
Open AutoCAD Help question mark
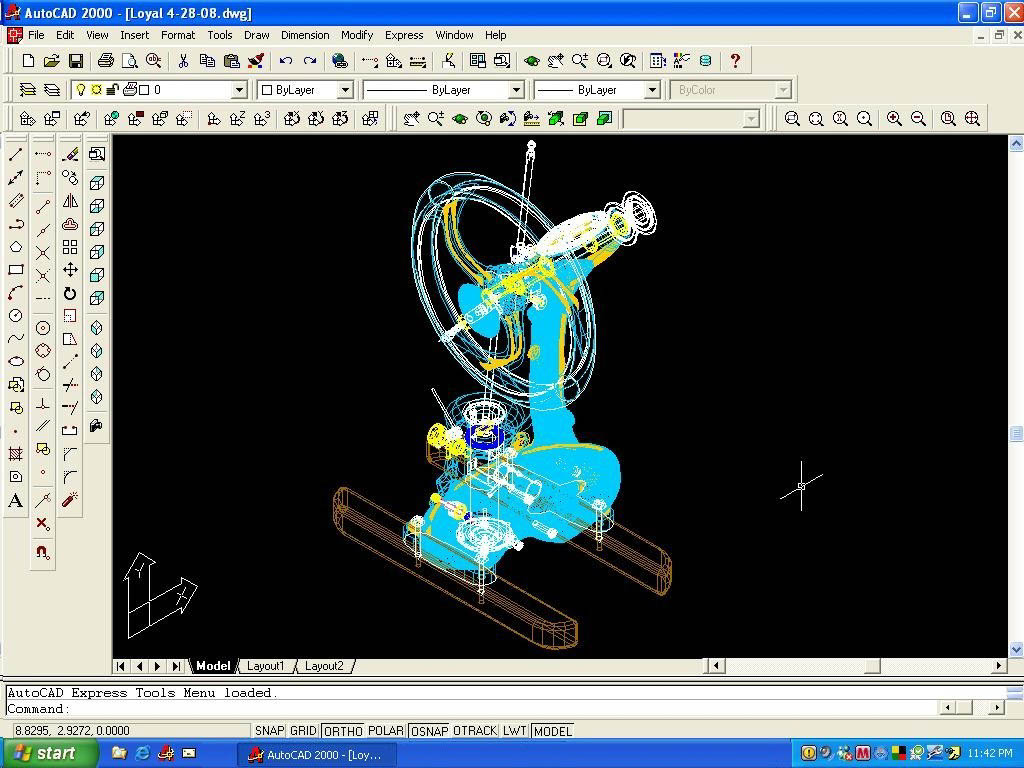click(735, 61)
